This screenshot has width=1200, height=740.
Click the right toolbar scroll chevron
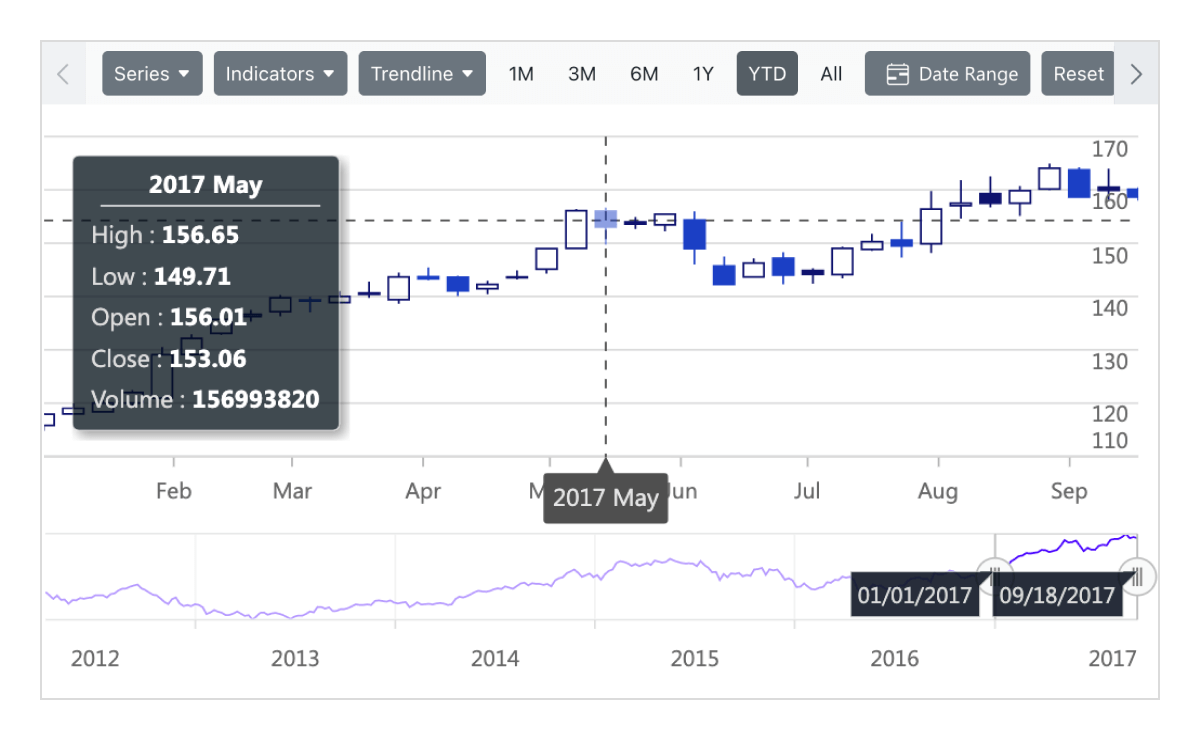tap(1136, 73)
